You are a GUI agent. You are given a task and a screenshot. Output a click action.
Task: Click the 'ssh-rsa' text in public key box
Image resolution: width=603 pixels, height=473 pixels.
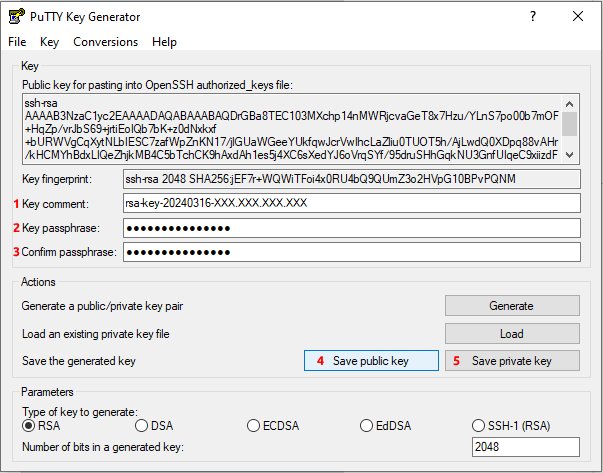[41, 103]
